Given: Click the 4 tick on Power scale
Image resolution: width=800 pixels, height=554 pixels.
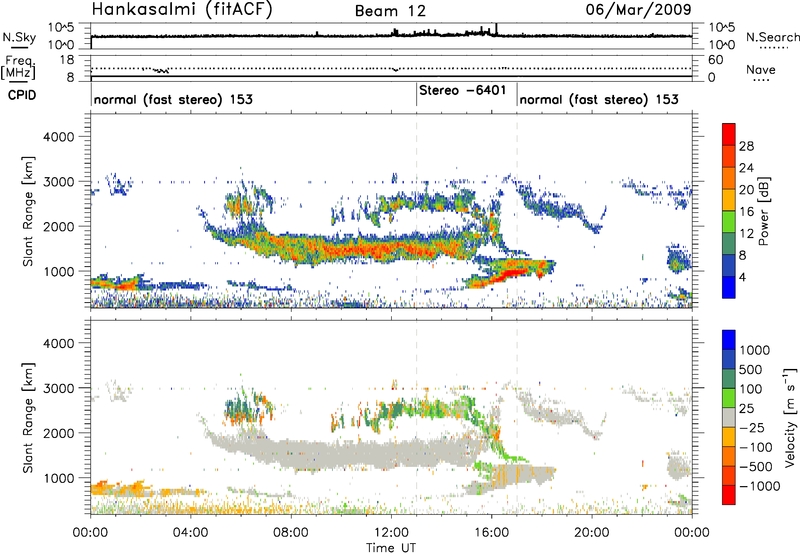Looking at the screenshot, I should tap(742, 278).
